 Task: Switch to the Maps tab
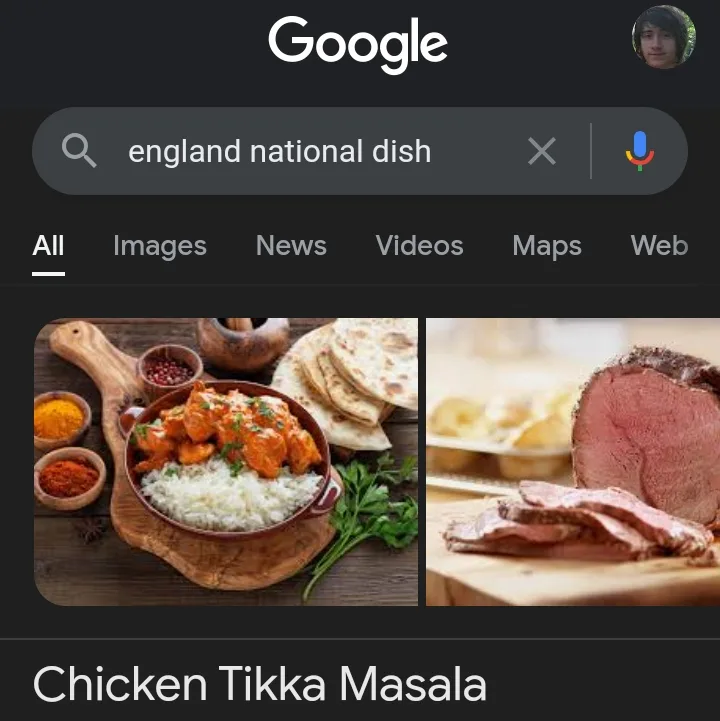coord(547,246)
